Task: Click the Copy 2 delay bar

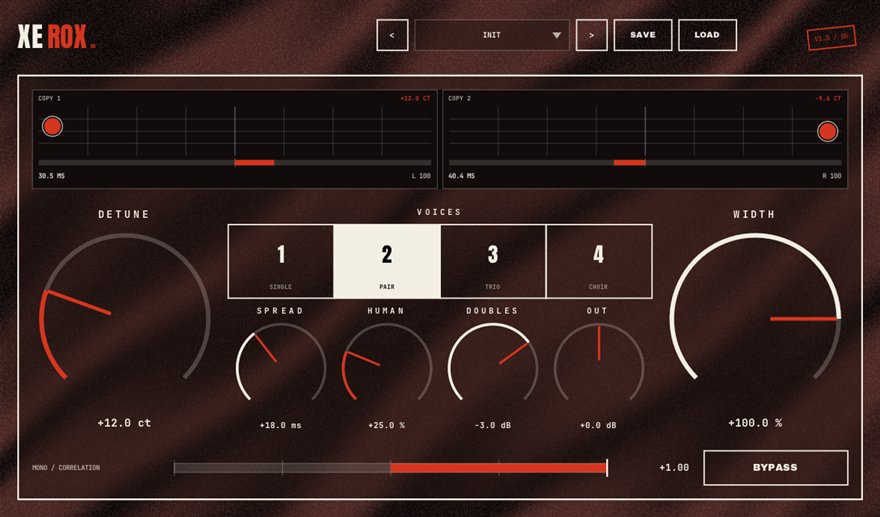Action: point(645,163)
